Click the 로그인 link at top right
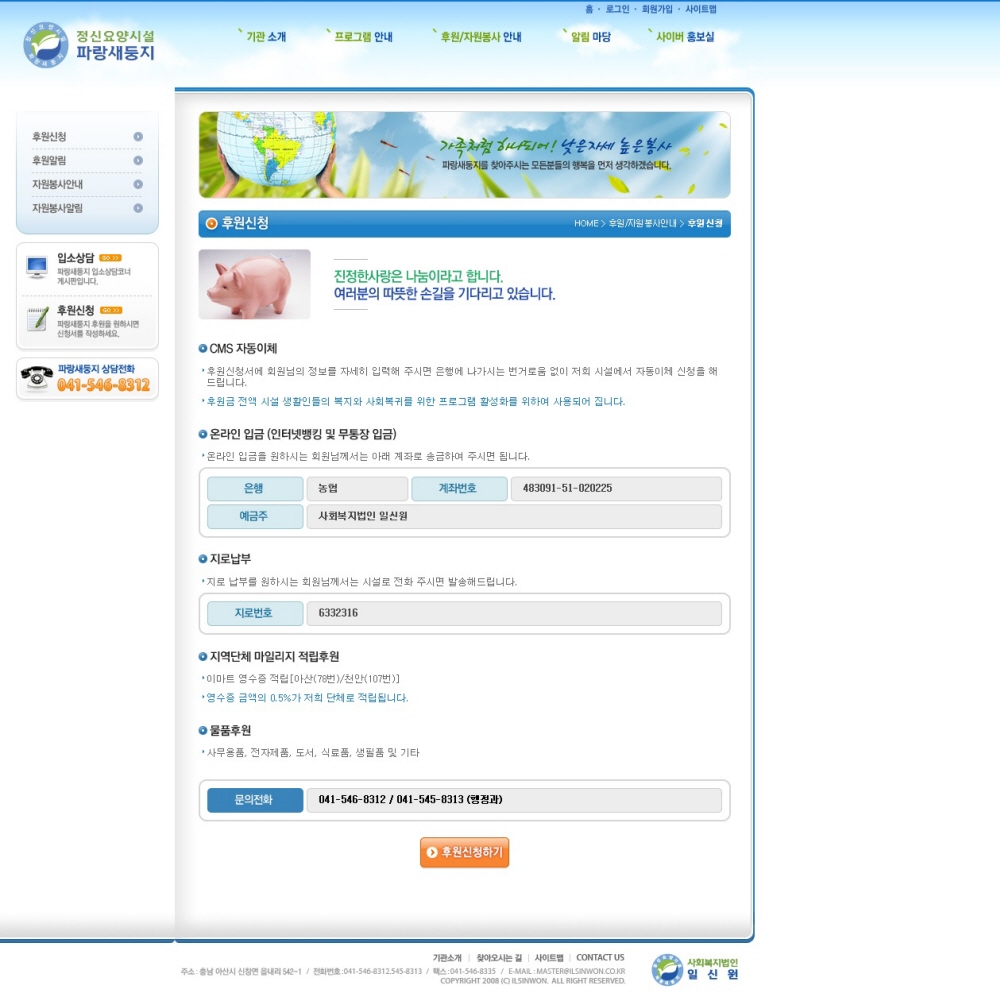This screenshot has width=1000, height=995. pos(617,9)
